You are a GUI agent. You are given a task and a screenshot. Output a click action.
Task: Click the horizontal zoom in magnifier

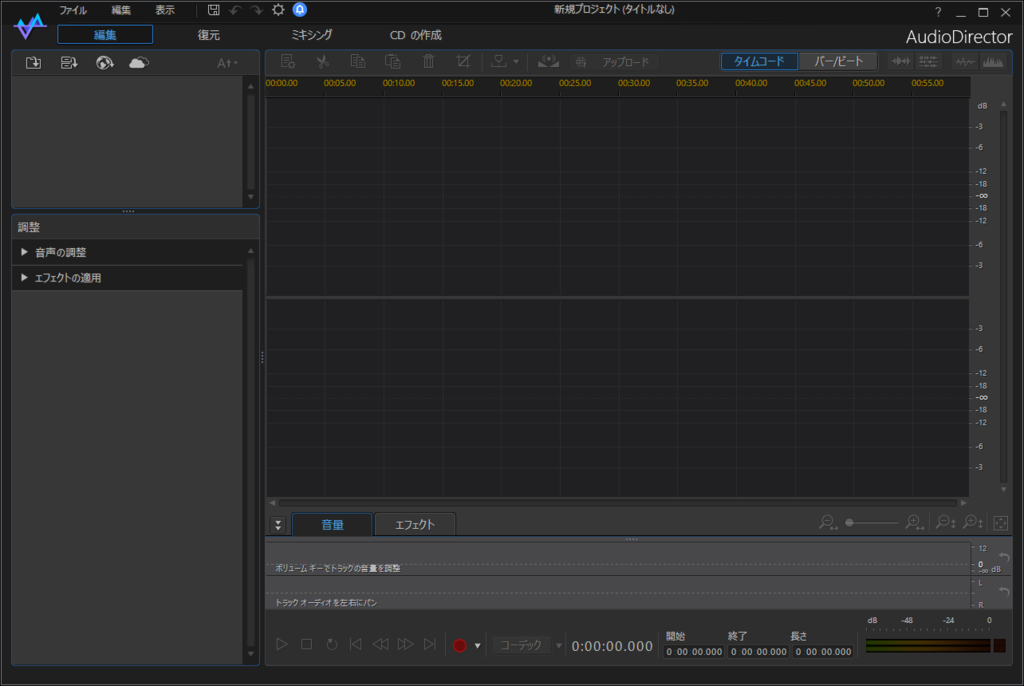(x=914, y=523)
